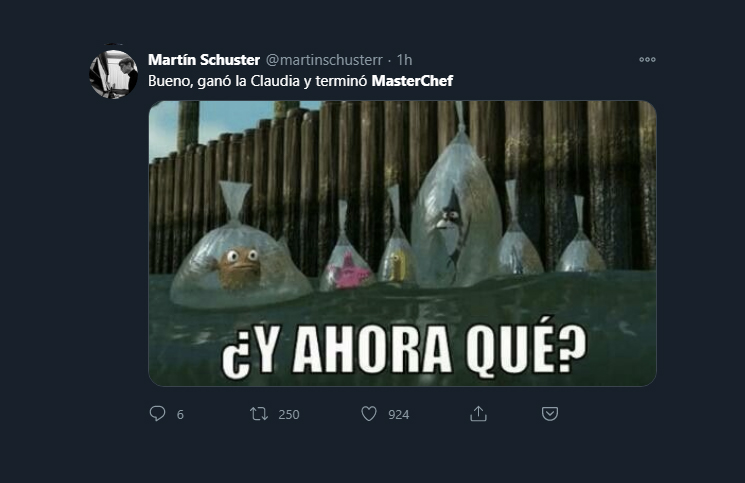This screenshot has width=745, height=483.
Task: Click the pufferfish in the GIF
Action: (239, 267)
